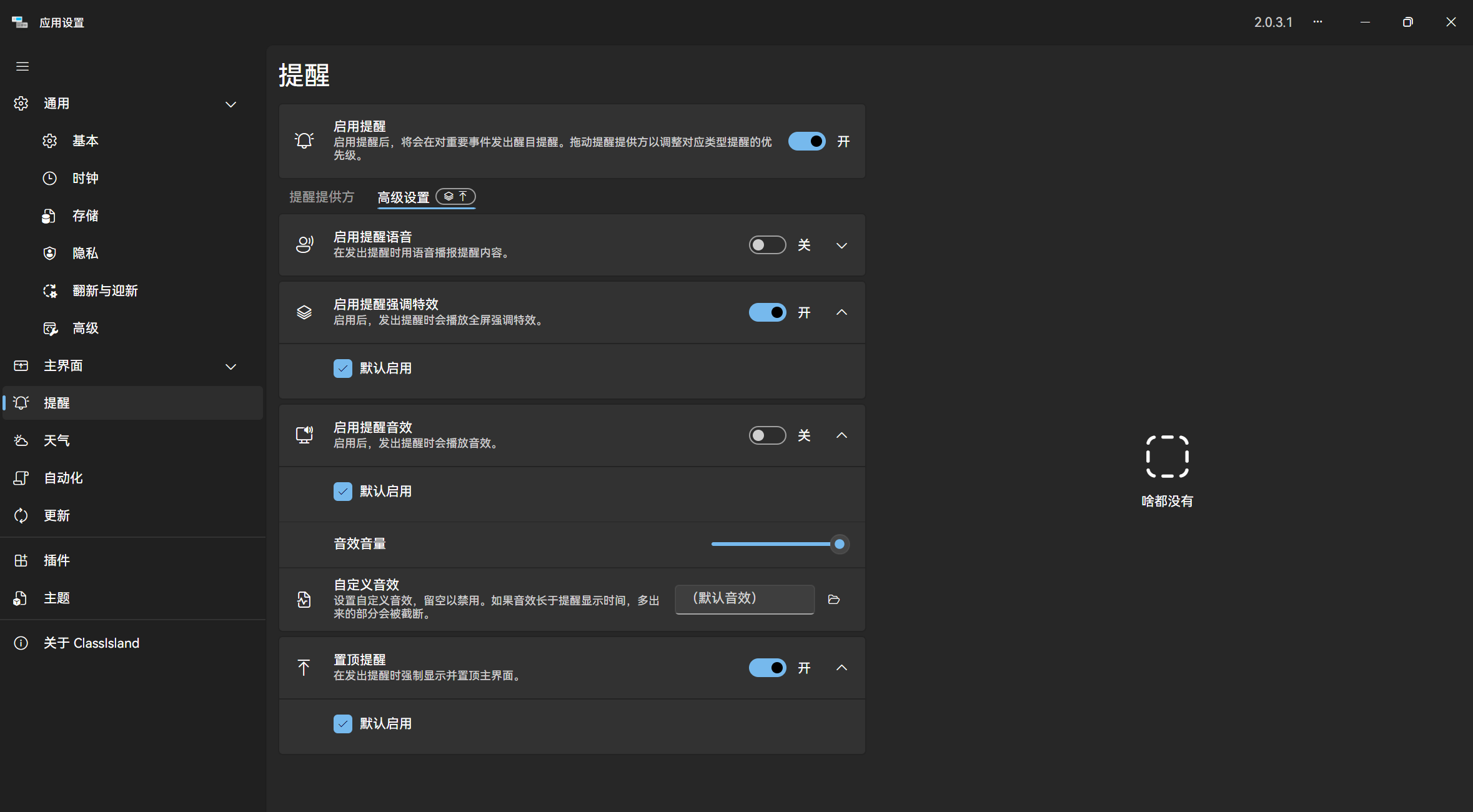1473x812 pixels.
Task: Open 关于 ClassIsland info page
Action: pos(91,643)
